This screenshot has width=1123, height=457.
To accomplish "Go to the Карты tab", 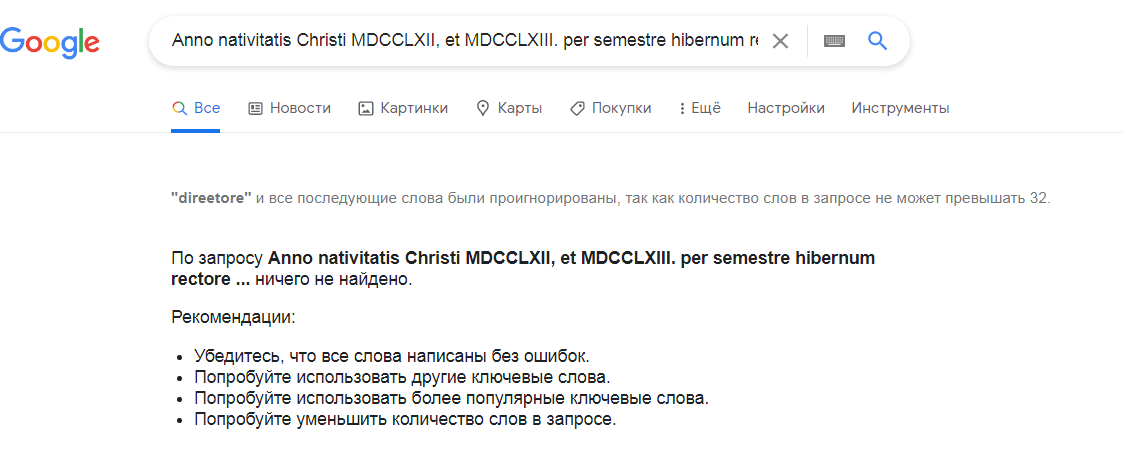I will pos(520,108).
